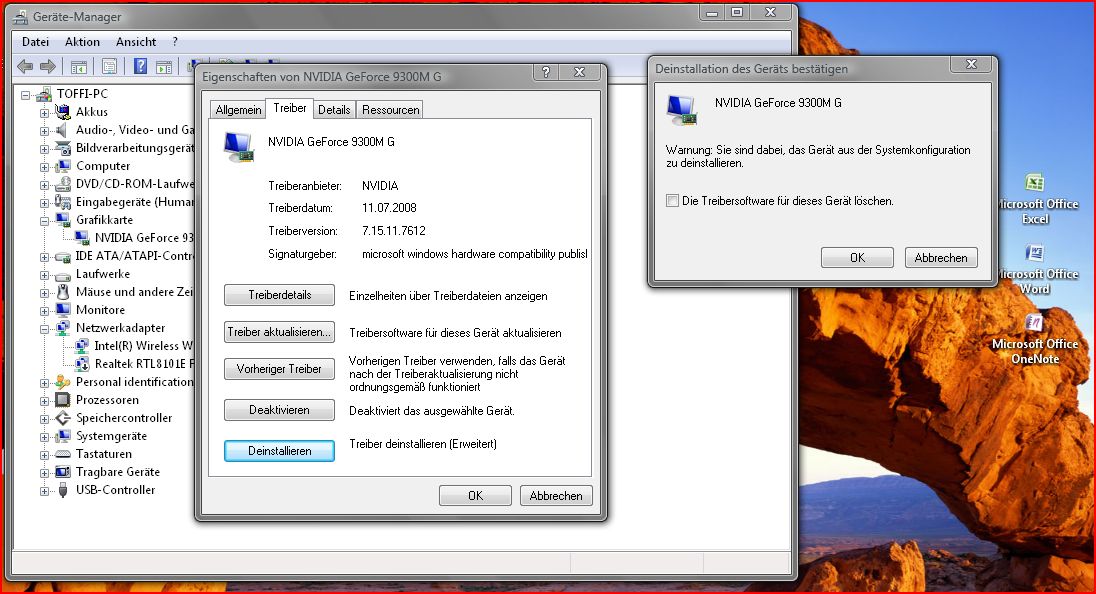1096x594 pixels.
Task: Select the Tastaturen keyboard icon
Action: [x=63, y=454]
